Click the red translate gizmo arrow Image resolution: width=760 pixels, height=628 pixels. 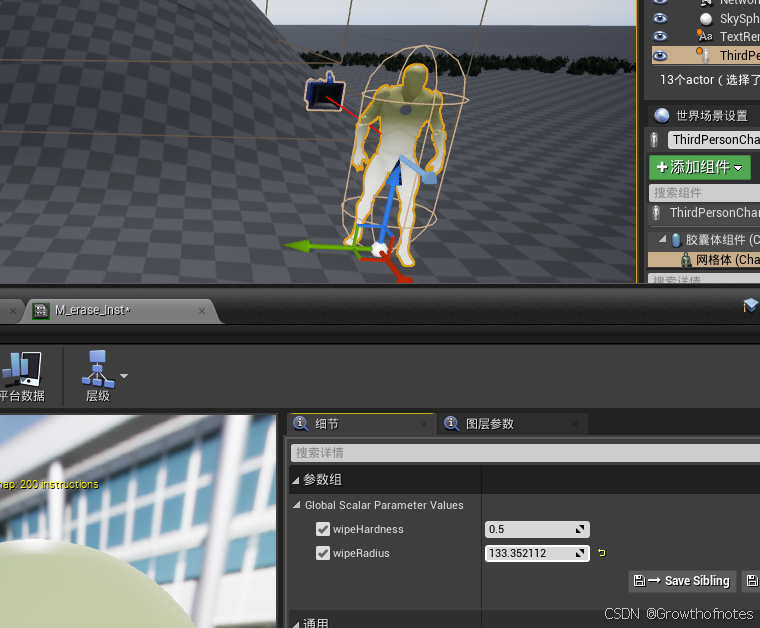(x=402, y=276)
